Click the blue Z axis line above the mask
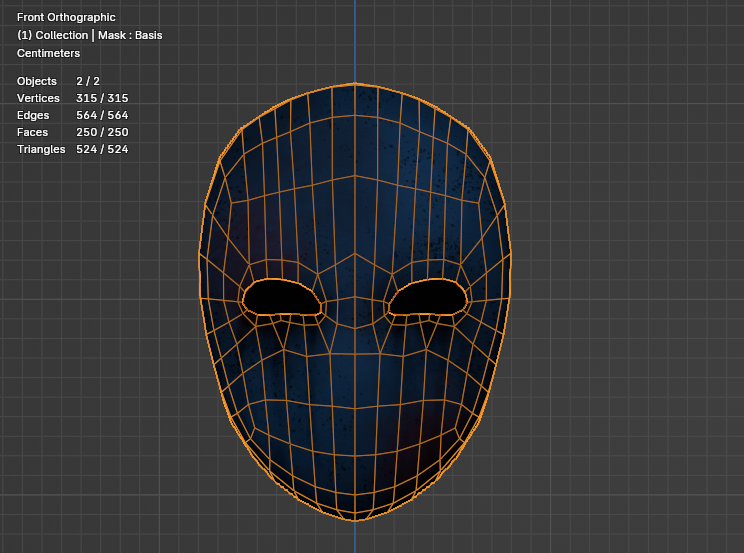The image size is (744, 553). pyautogui.click(x=355, y=40)
